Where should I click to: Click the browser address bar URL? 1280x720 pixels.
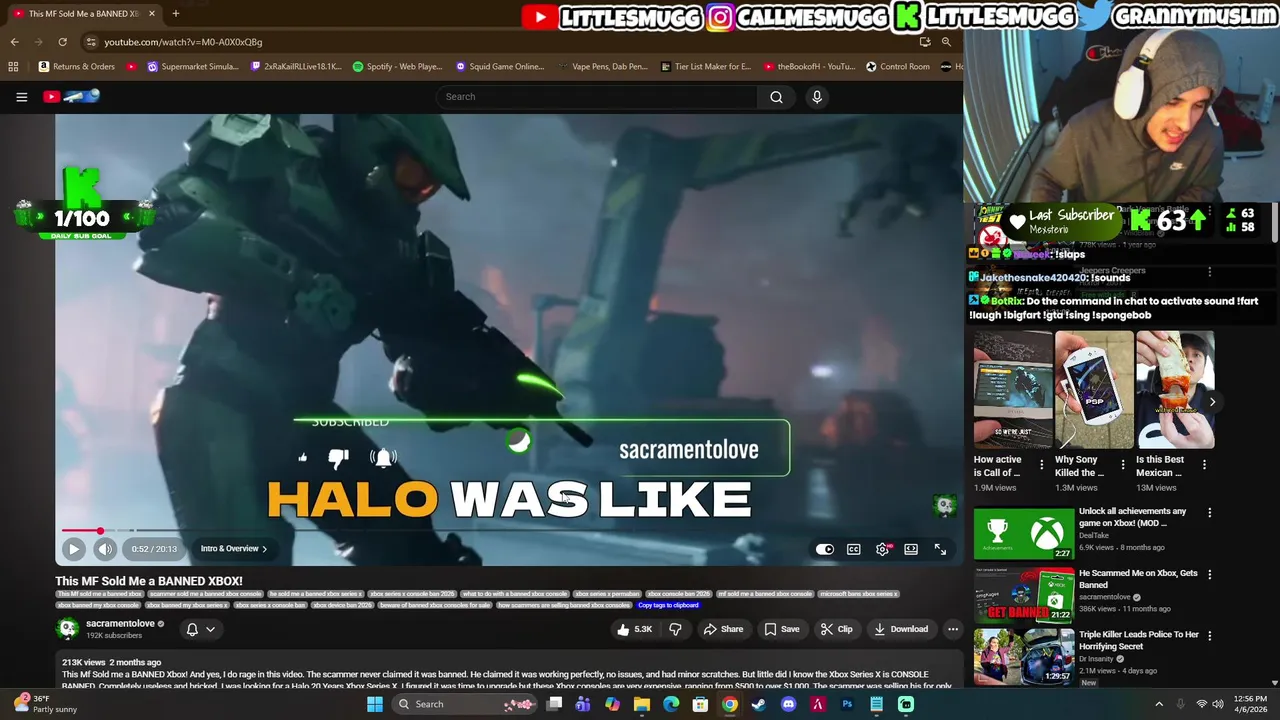183,42
